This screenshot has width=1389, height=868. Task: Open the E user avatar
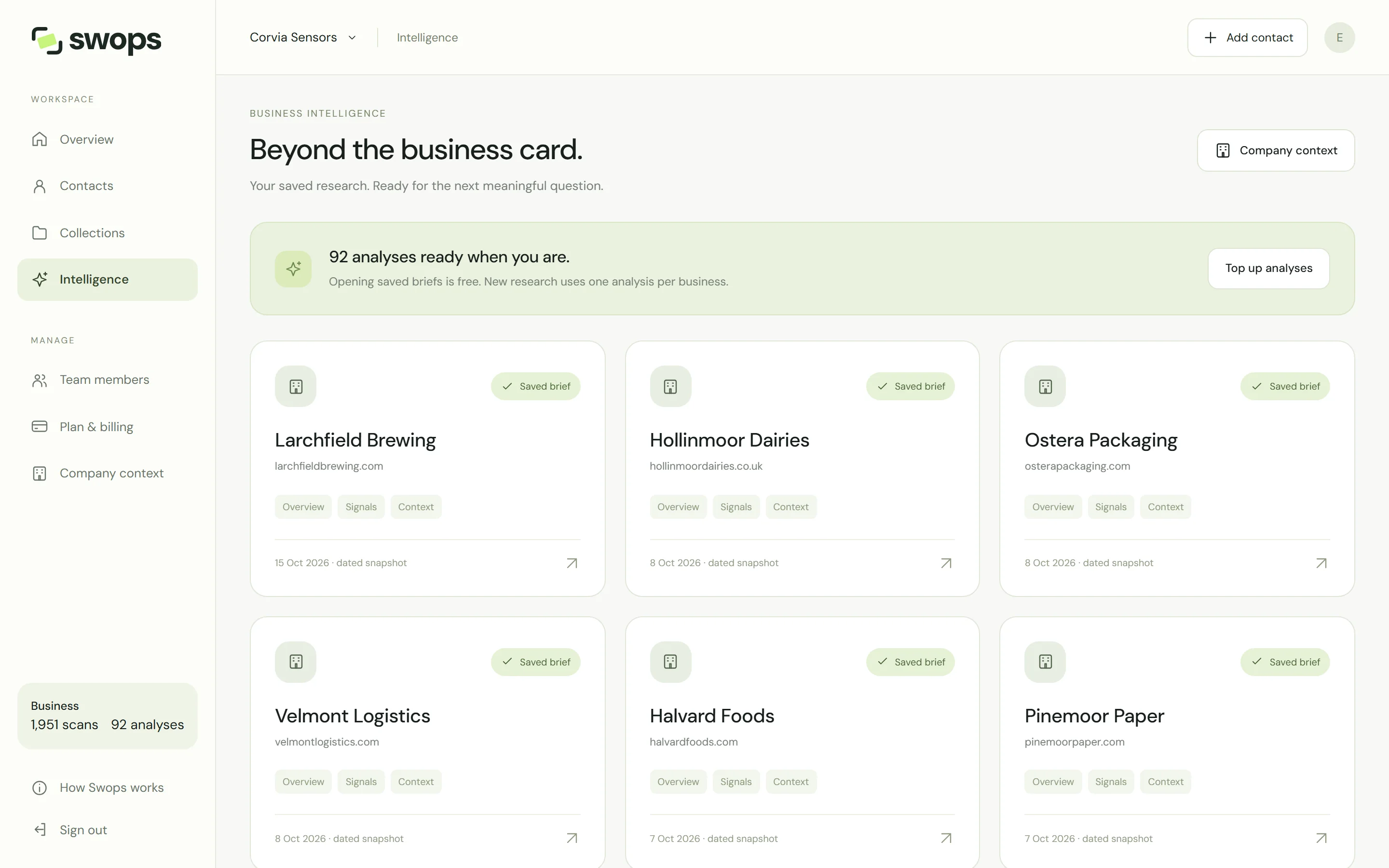(x=1339, y=37)
